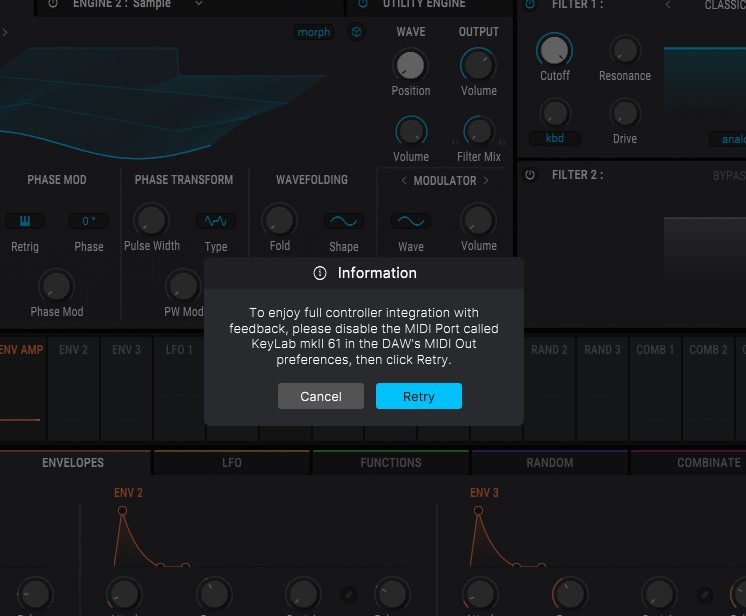Click the Wavefolding Shape sine icon

(x=343, y=221)
